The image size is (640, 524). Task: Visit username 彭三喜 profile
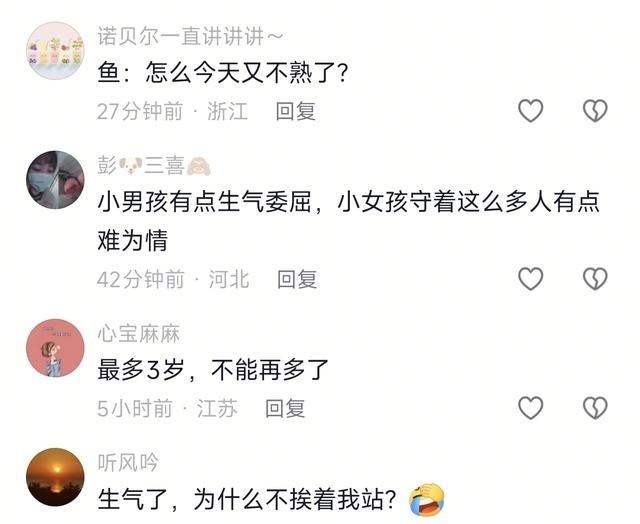tap(154, 165)
